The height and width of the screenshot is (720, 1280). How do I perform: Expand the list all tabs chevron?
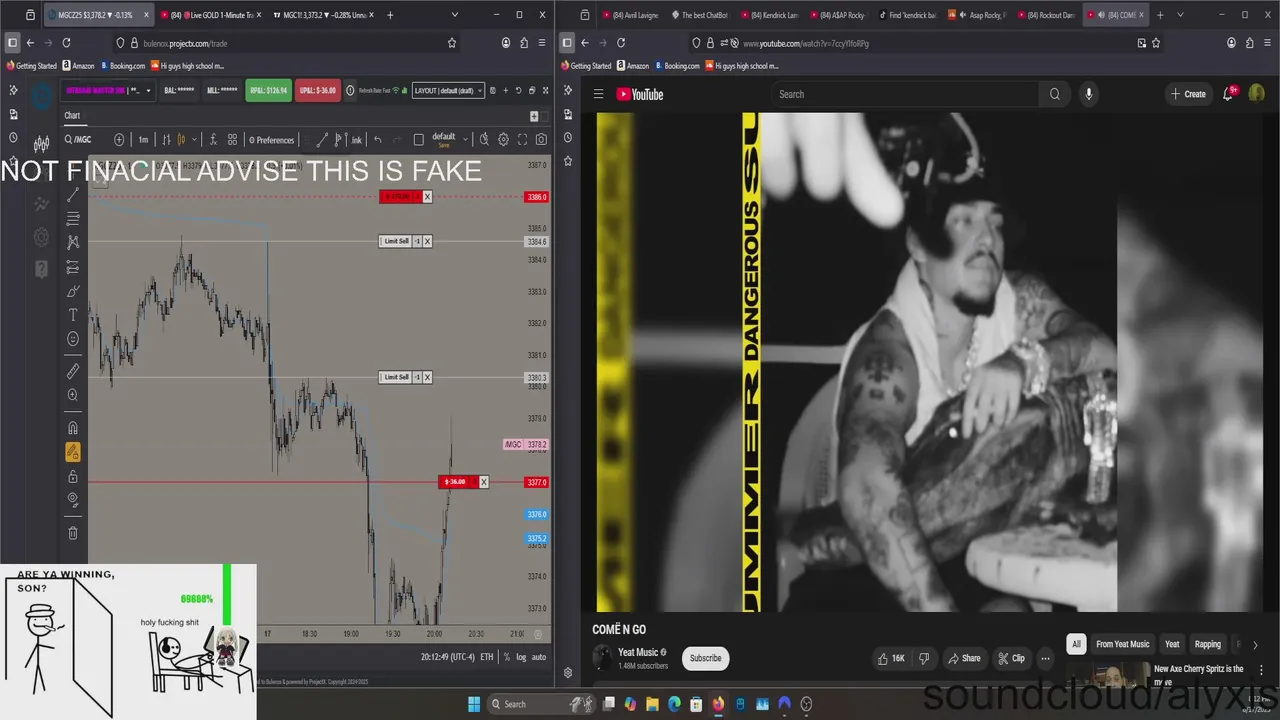1180,15
